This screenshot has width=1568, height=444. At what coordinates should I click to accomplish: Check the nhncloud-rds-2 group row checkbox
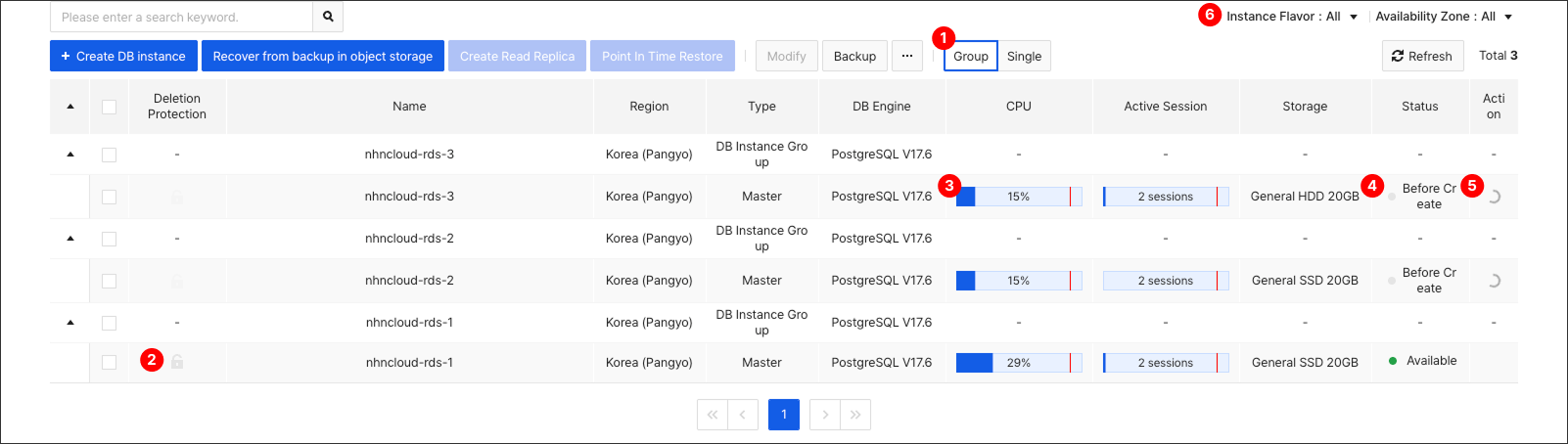pos(109,239)
